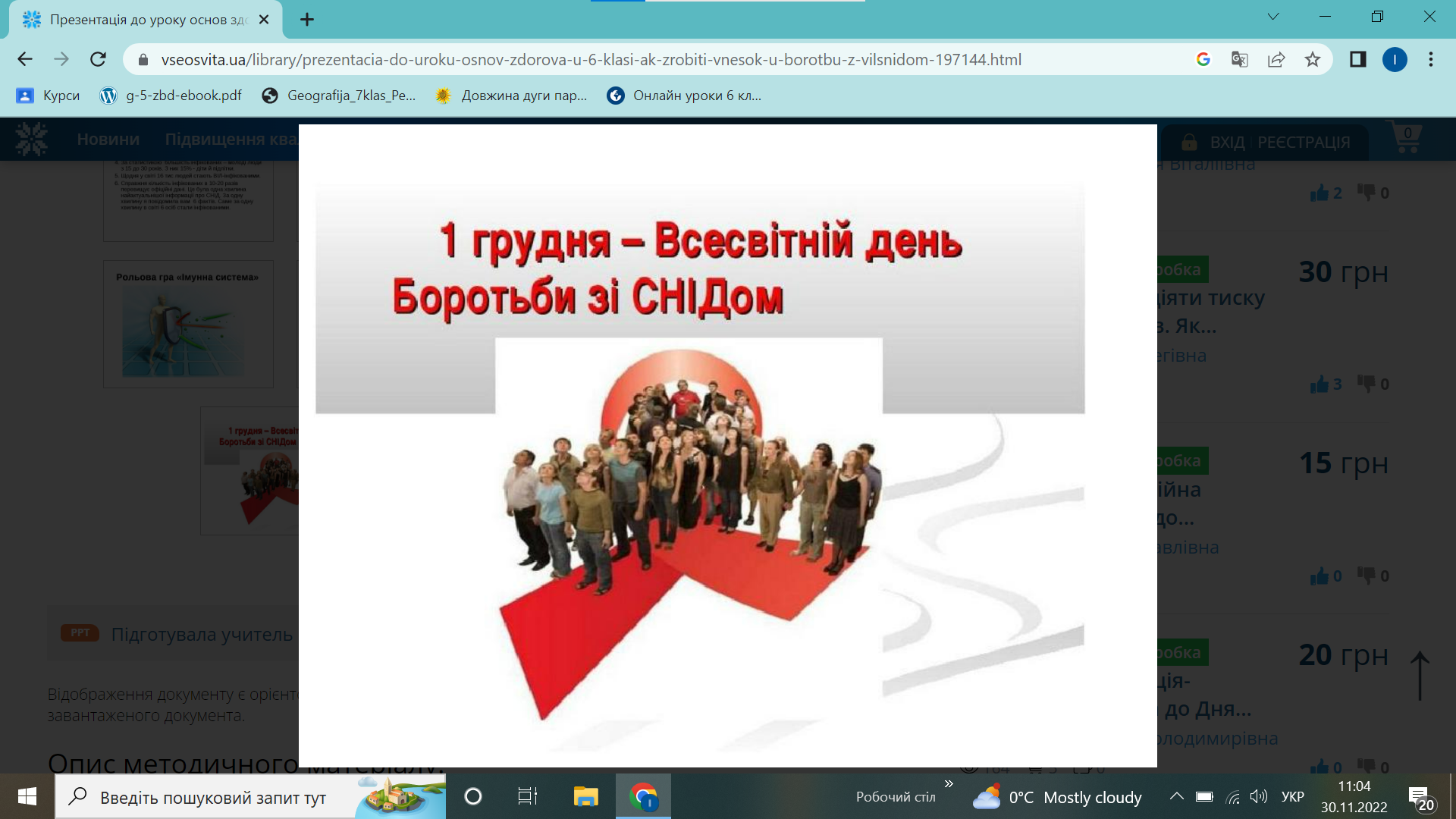
Task: Click the Всеосвіта snowflake logo
Action: point(31,140)
